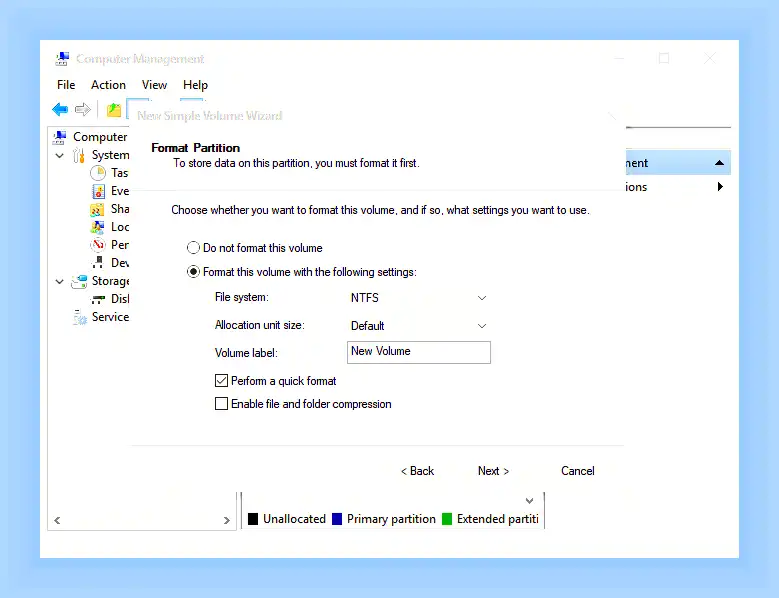Click the blue Back arrow toolbar icon
This screenshot has width=779, height=598.
60,109
